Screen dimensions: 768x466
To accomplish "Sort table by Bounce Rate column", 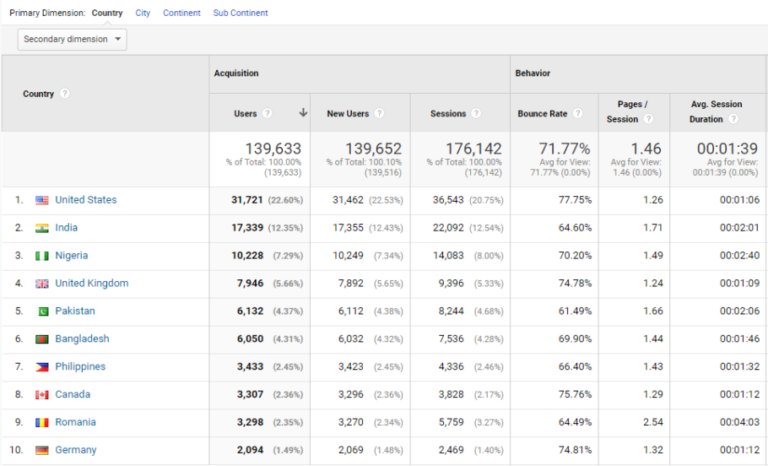I will tap(542, 114).
